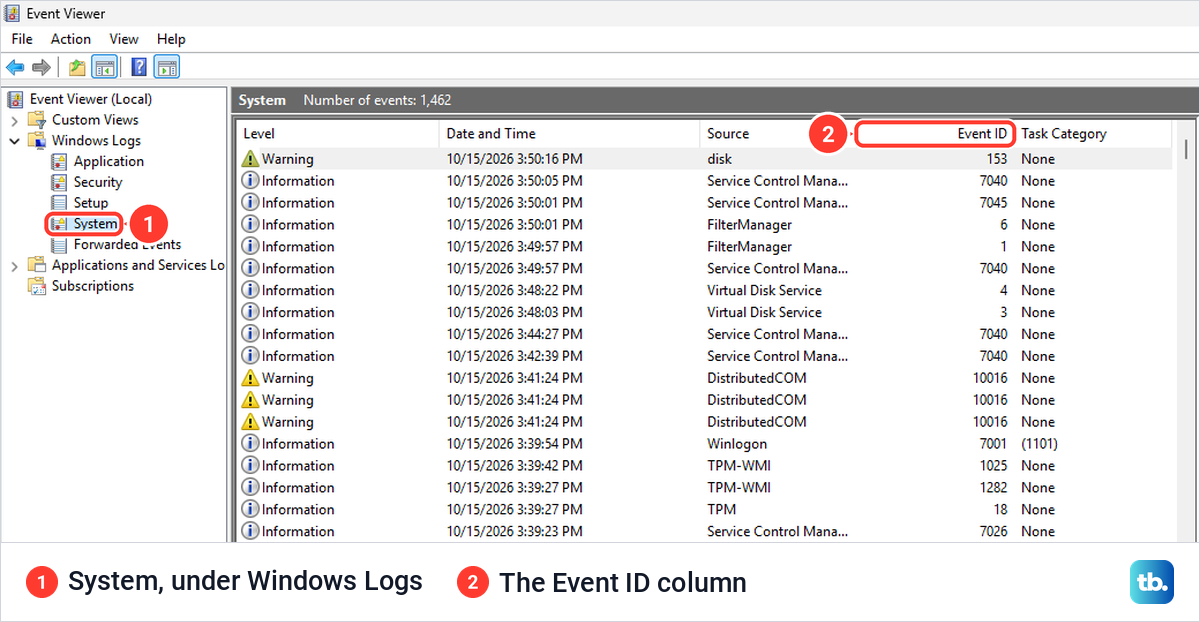Screen dimensions: 1200x622
Task: Click the Applications and Services Logs folder icon
Action: coord(36,265)
